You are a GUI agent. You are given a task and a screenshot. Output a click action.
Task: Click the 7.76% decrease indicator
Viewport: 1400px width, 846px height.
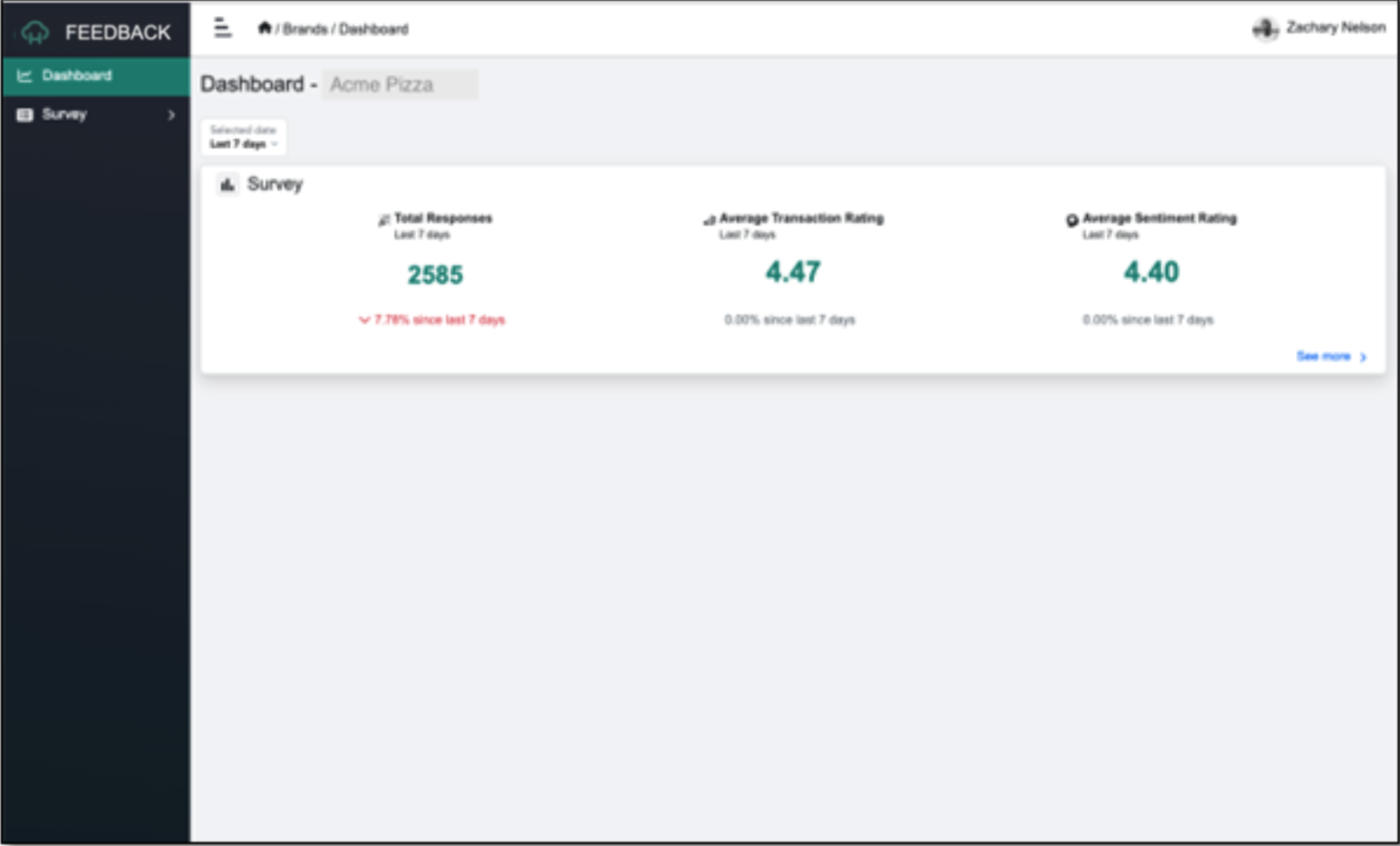pyautogui.click(x=438, y=320)
